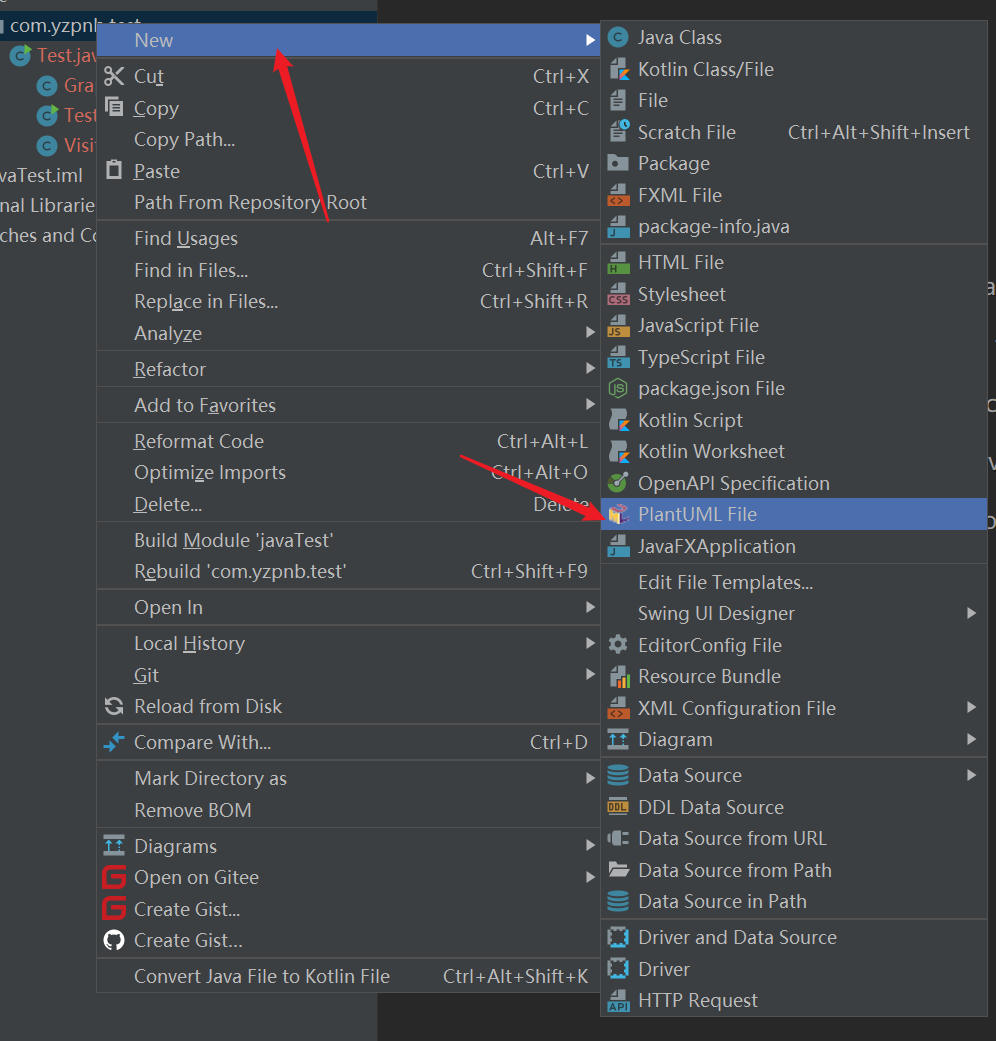Select Find Usages from the context menu
Screen dimensions: 996x1041
tap(349, 238)
